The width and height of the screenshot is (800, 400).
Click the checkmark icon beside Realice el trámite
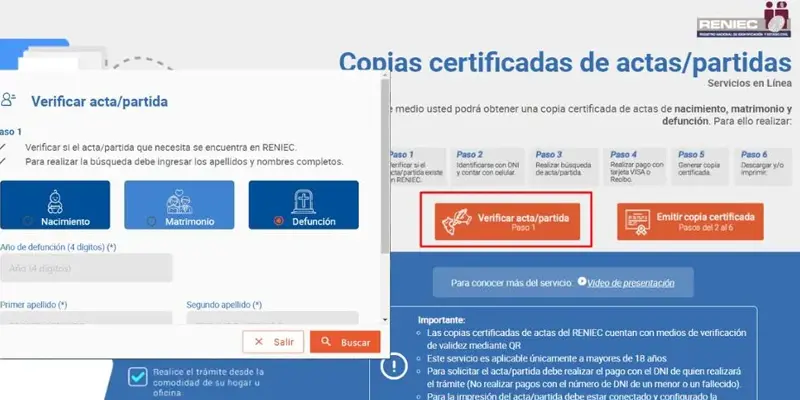(x=138, y=377)
